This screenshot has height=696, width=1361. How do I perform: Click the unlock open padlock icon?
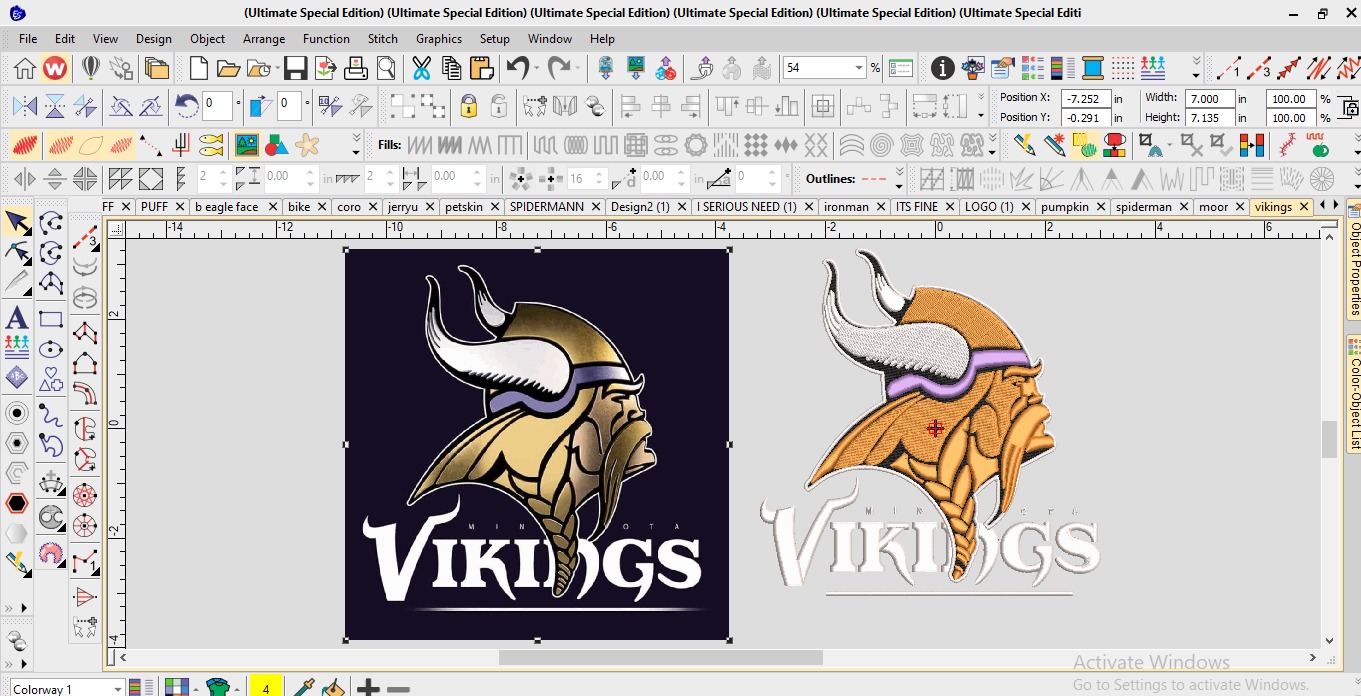499,106
